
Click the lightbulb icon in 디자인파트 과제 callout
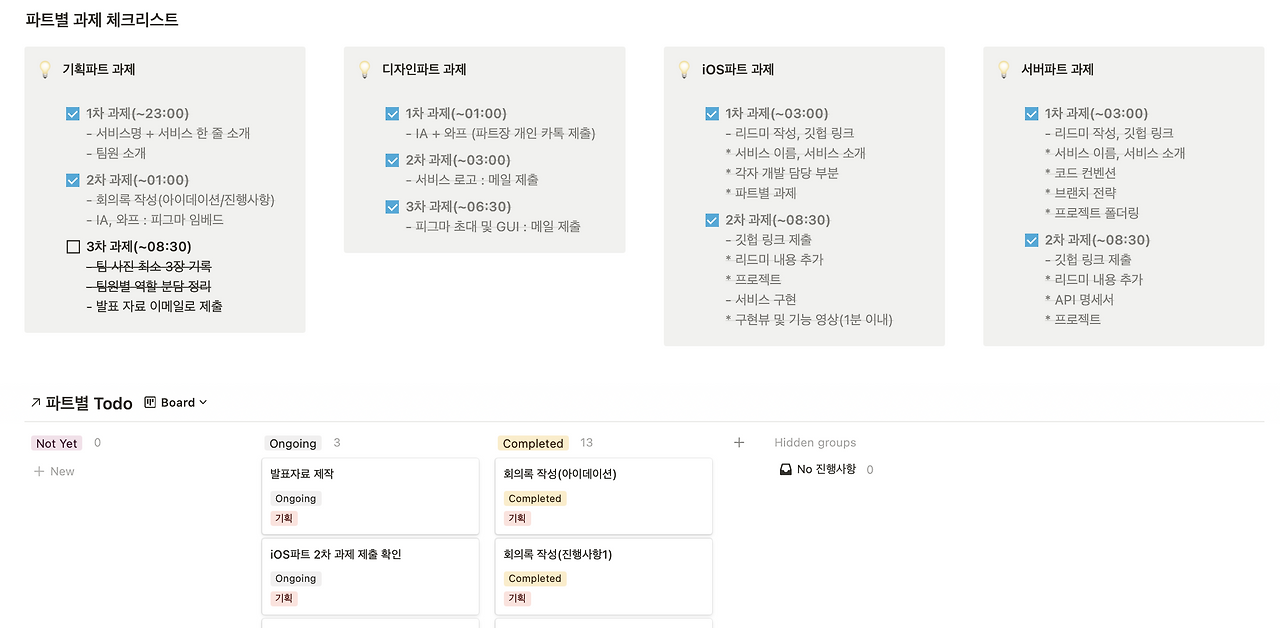tap(364, 69)
